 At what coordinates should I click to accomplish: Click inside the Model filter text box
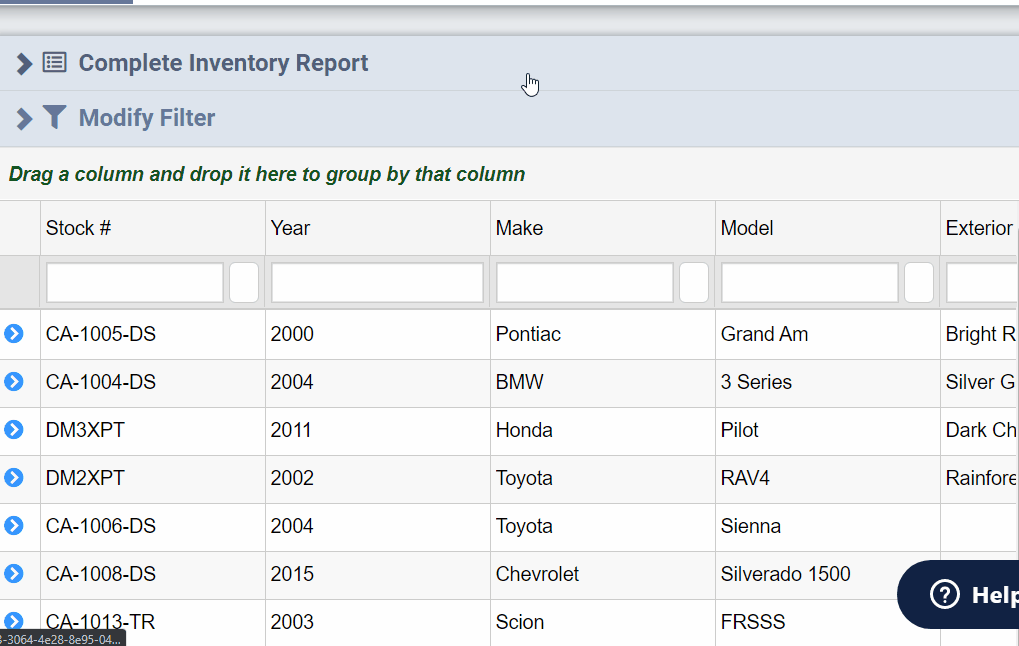pyautogui.click(x=808, y=282)
